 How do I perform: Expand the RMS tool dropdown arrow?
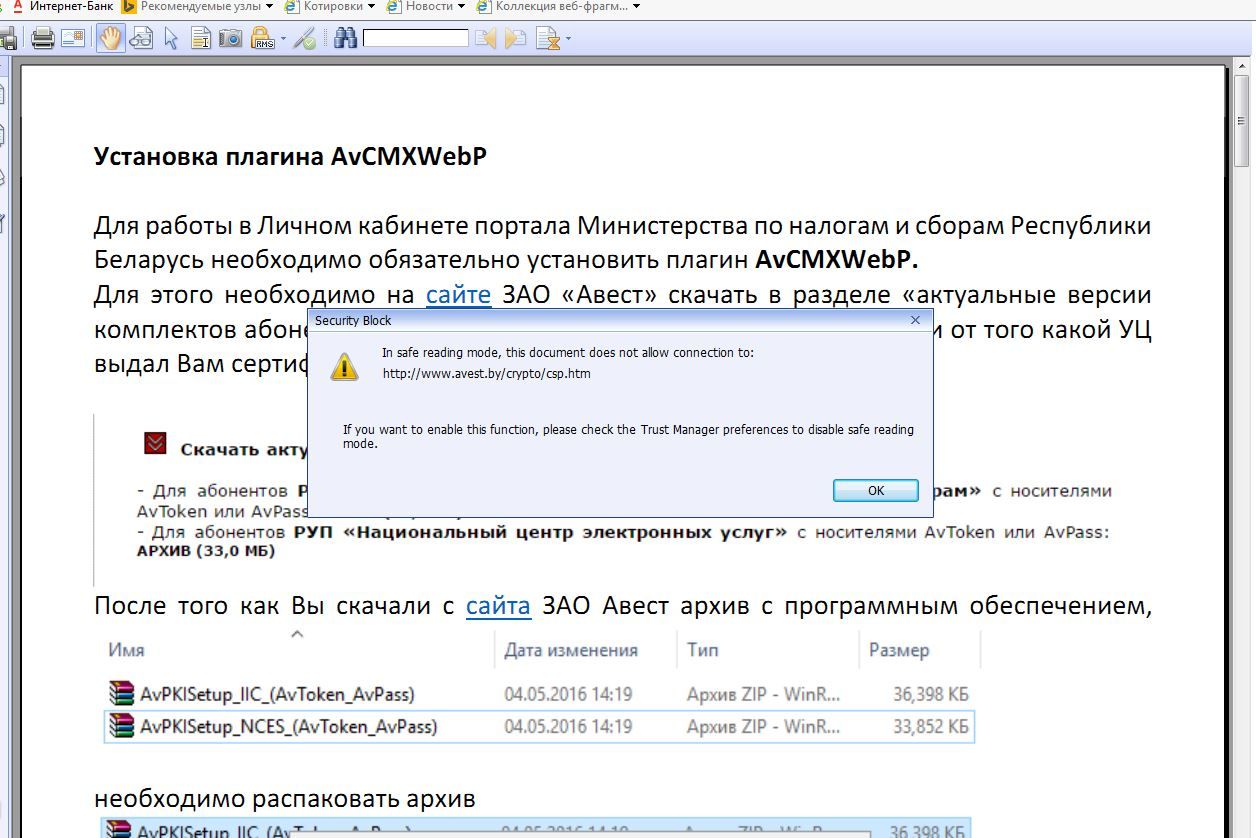[283, 39]
